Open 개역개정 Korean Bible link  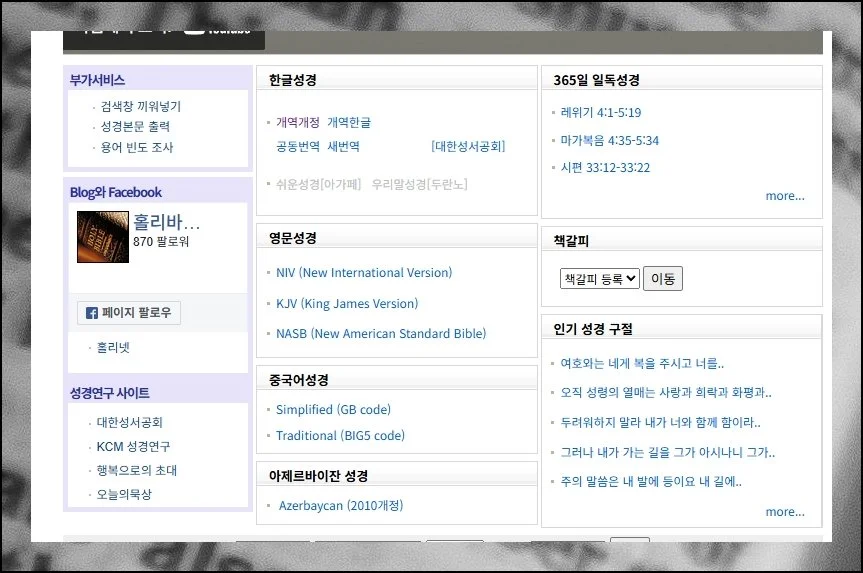[x=298, y=122]
